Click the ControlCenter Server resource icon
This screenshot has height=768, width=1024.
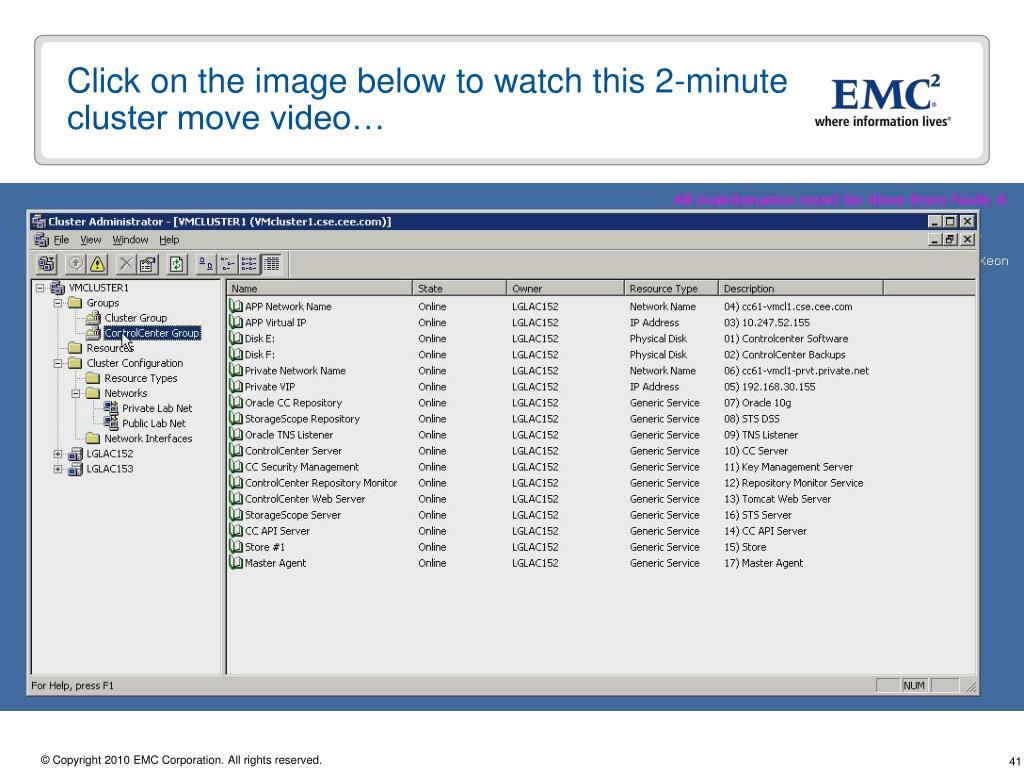click(x=236, y=450)
